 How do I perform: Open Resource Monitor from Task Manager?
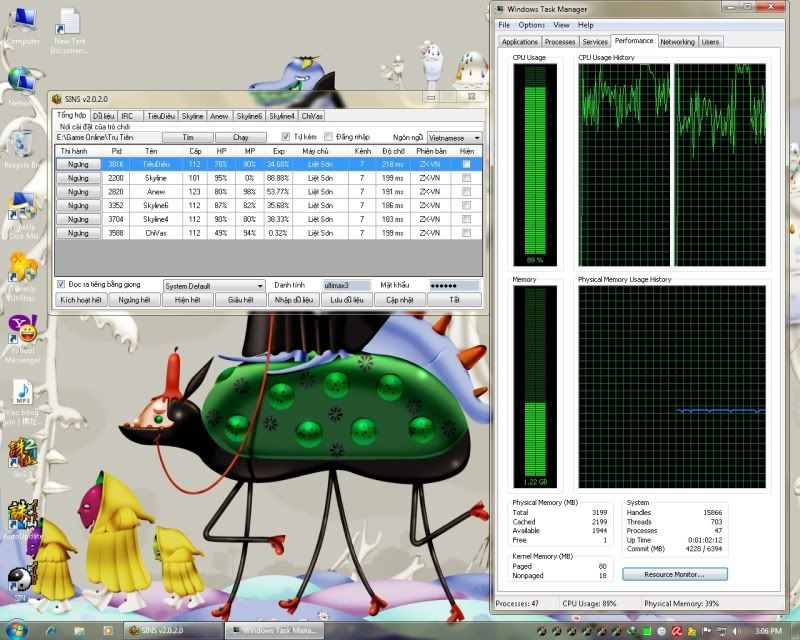(674, 575)
